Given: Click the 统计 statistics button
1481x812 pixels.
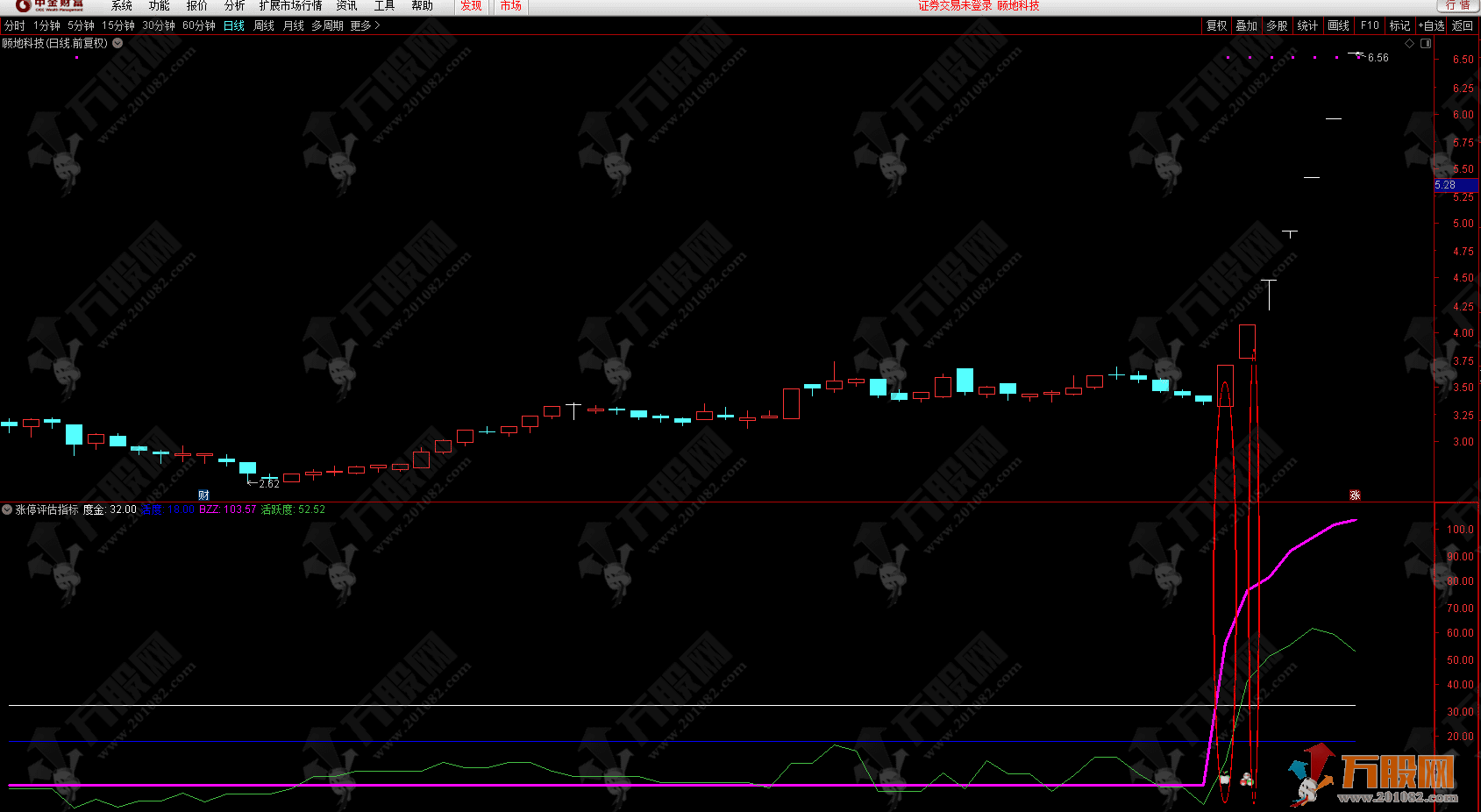Looking at the screenshot, I should [x=1307, y=25].
